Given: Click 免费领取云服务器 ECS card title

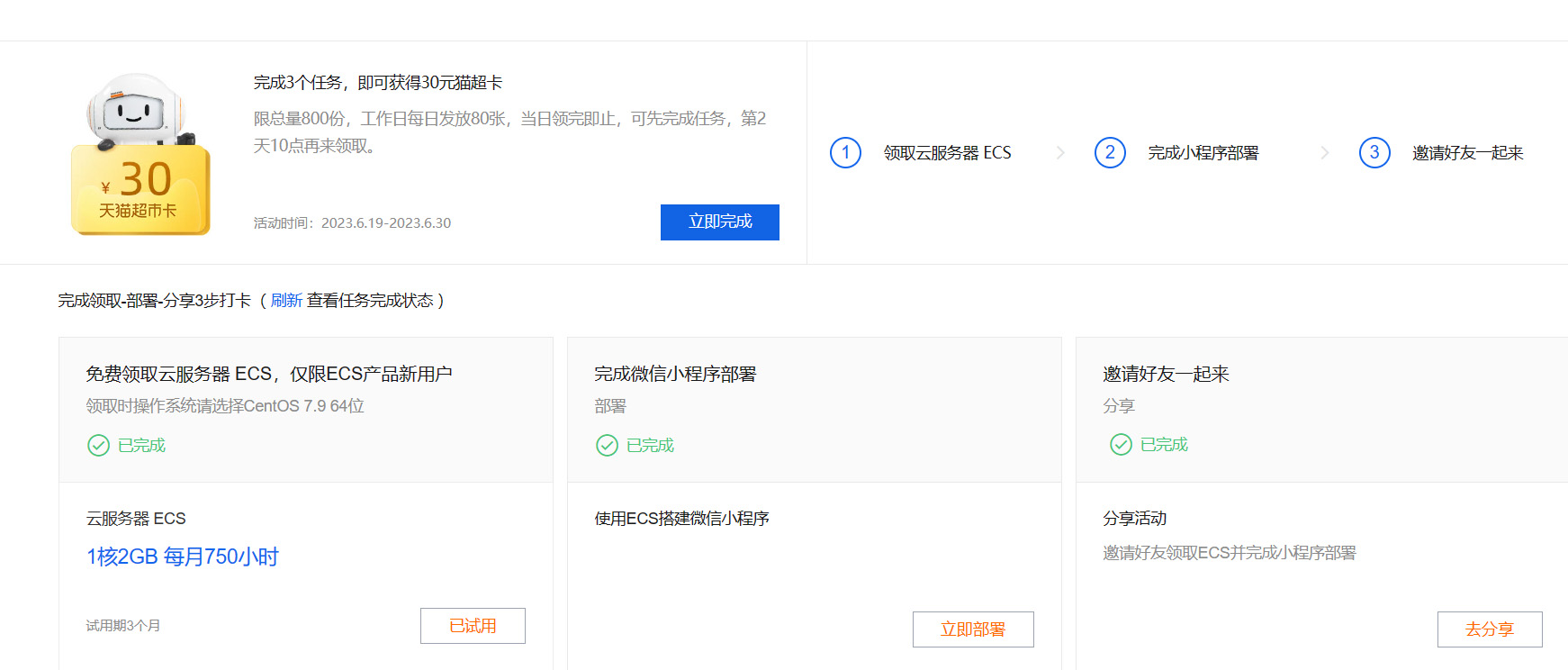Looking at the screenshot, I should pos(269,374).
